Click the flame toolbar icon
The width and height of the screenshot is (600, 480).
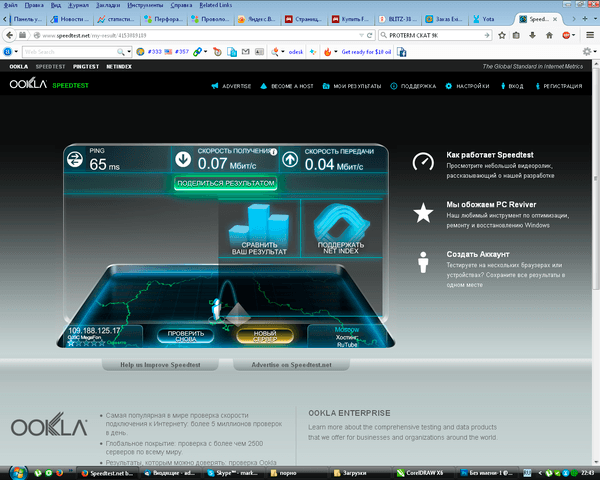coord(327,52)
